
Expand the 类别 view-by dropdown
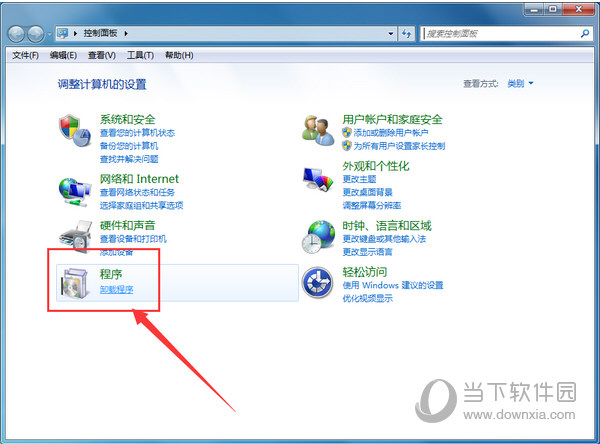pos(520,83)
